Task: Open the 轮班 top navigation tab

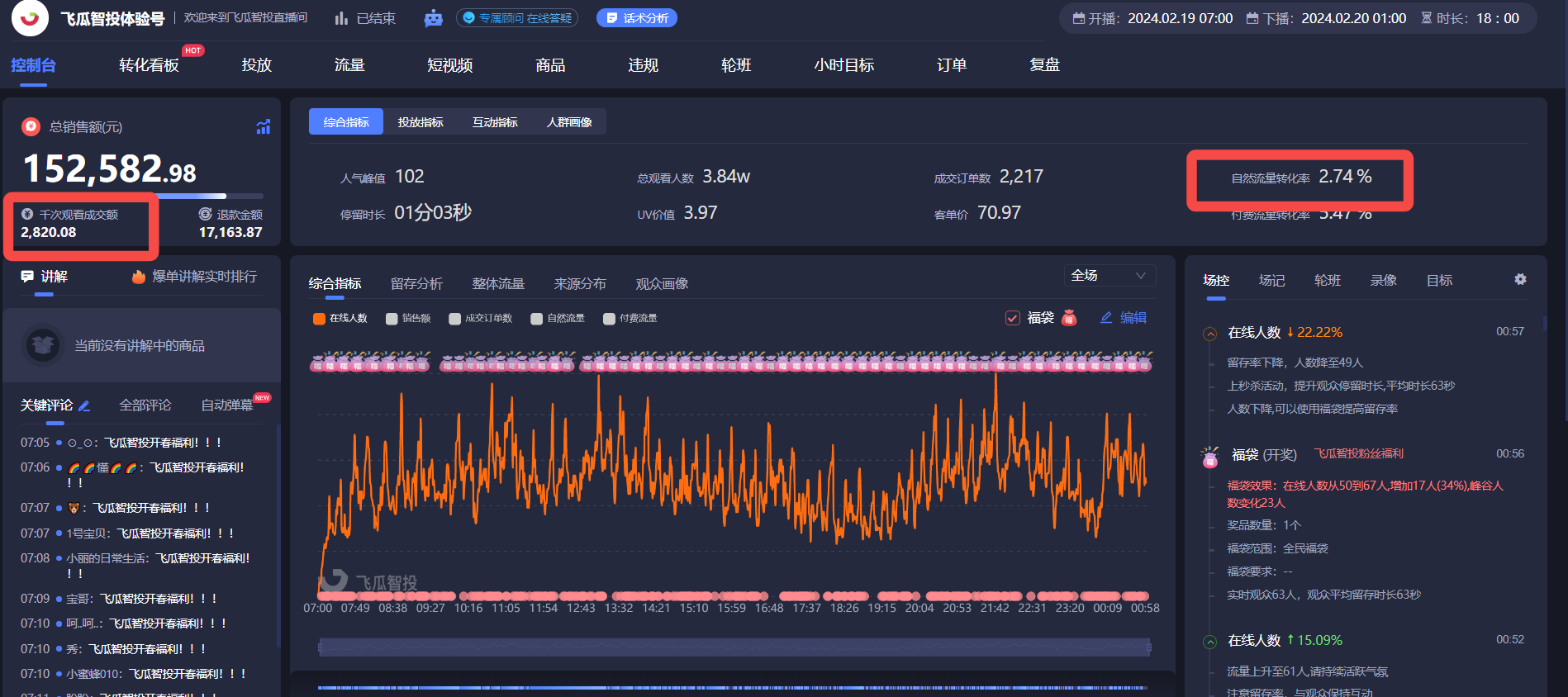Action: (x=736, y=65)
